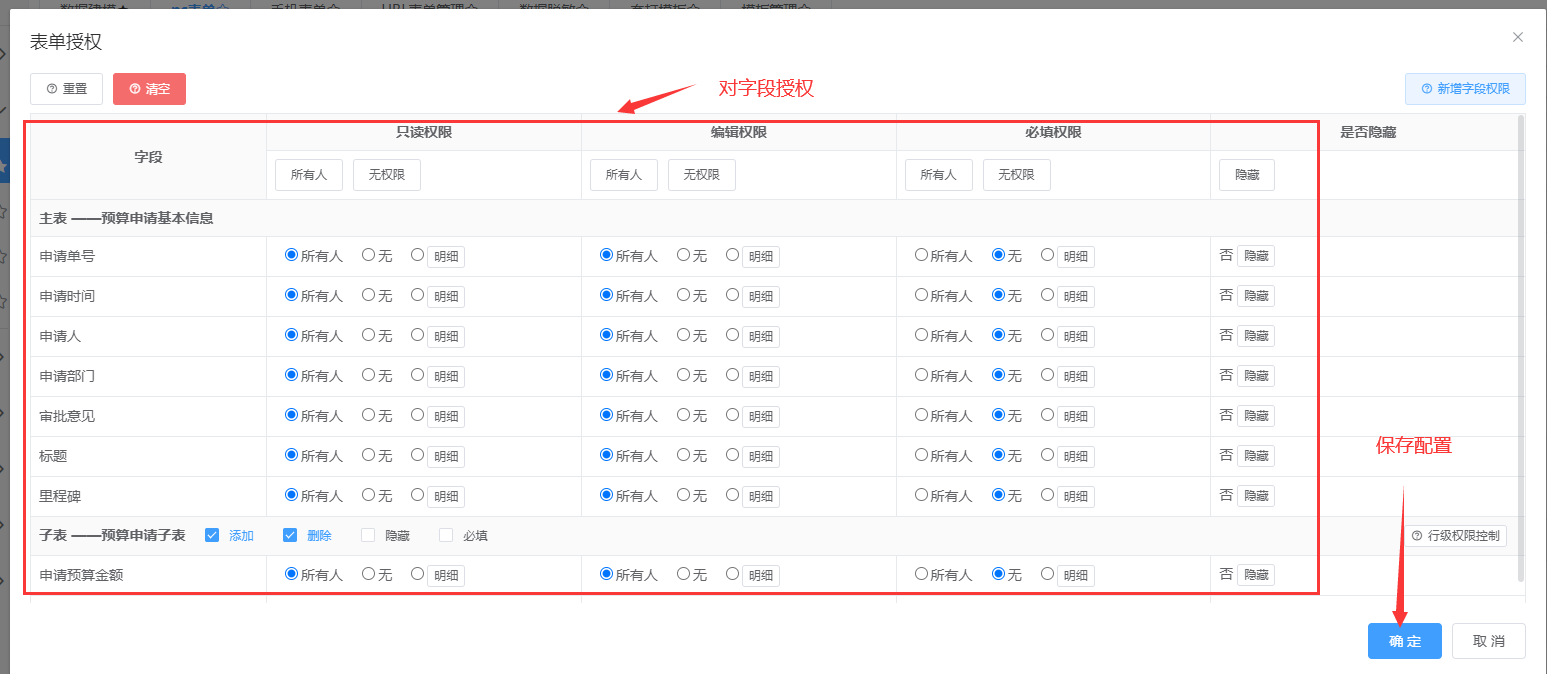Open 新增字段权限 at top right

(1464, 89)
